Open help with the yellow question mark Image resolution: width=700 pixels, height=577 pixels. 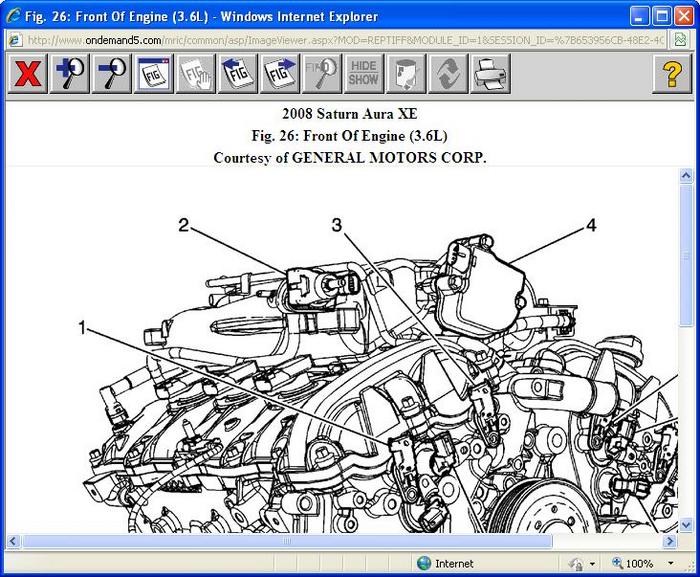[x=672, y=74]
